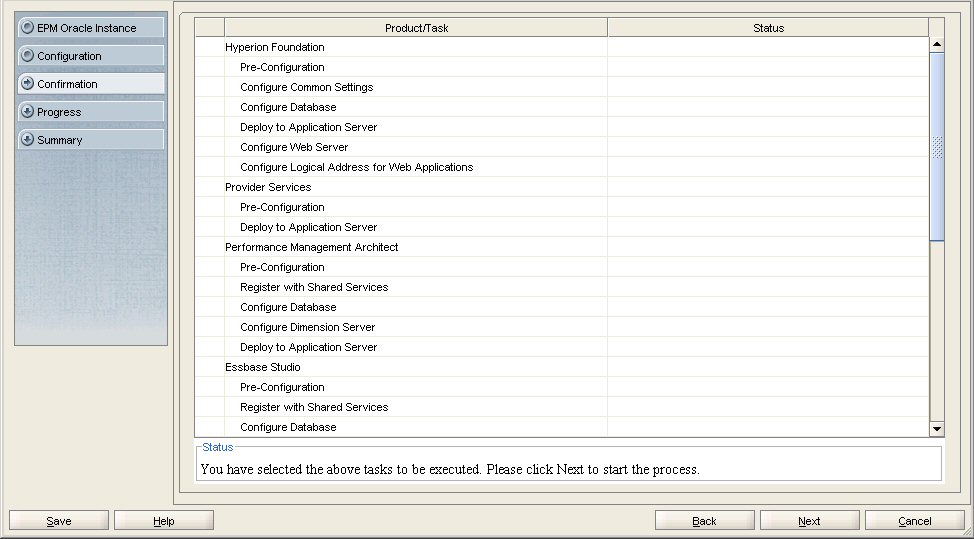Click the status message text
974x539 pixels.
coord(450,469)
